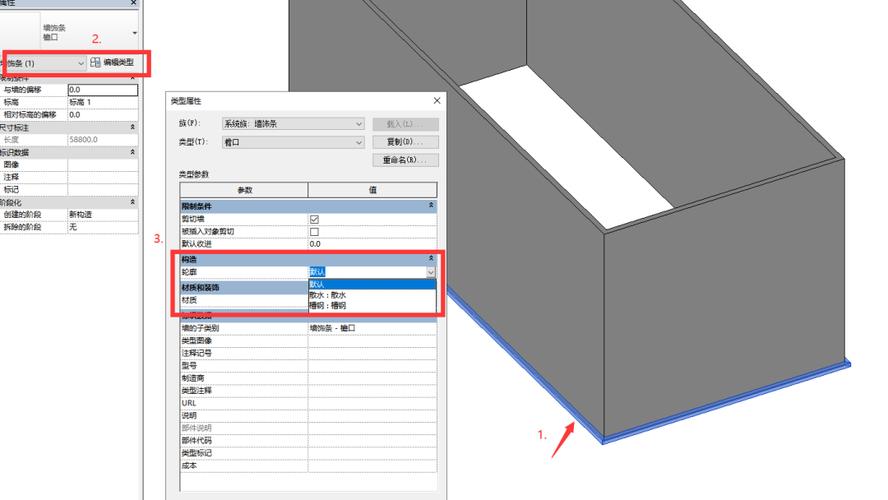Select the 创建的阶段 value 新构造
The width and height of the screenshot is (888, 500).
[103, 214]
